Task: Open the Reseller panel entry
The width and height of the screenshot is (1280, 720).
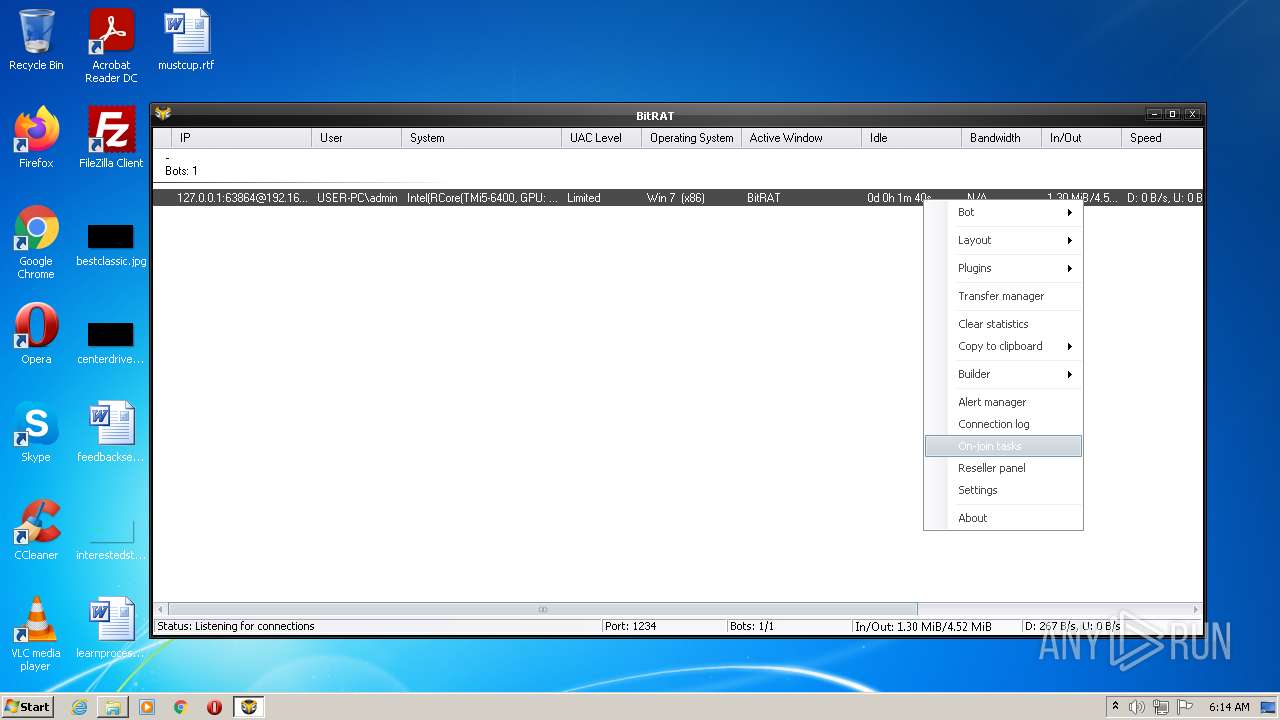Action: point(1003,468)
